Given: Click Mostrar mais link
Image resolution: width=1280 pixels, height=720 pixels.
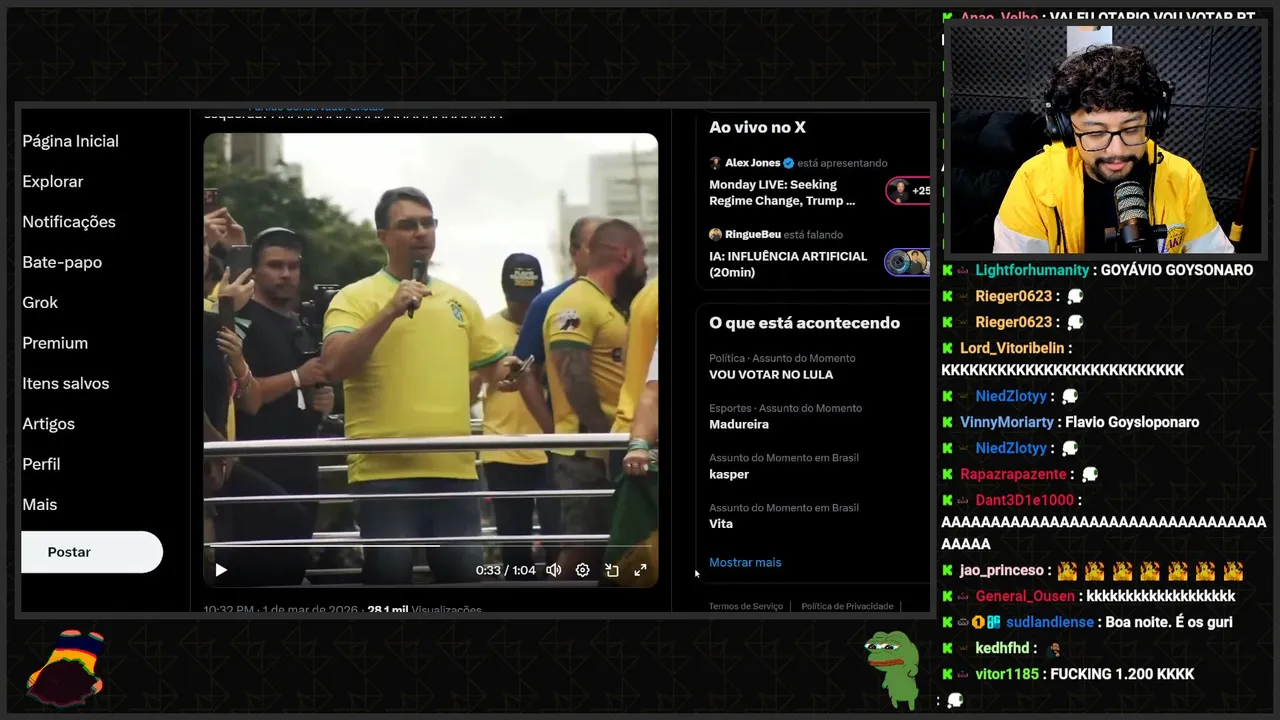Looking at the screenshot, I should tap(745, 563).
